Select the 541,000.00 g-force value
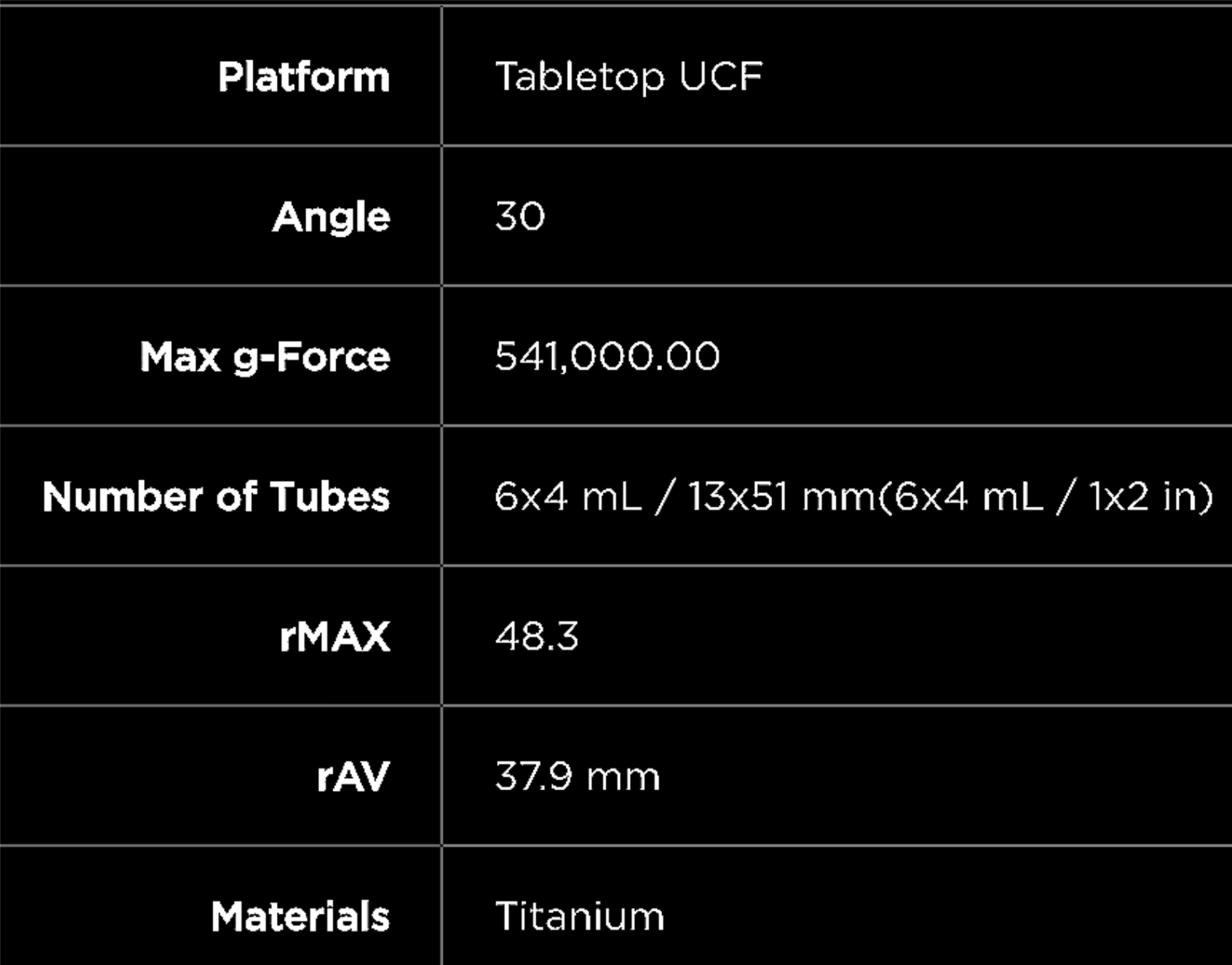 (607, 356)
